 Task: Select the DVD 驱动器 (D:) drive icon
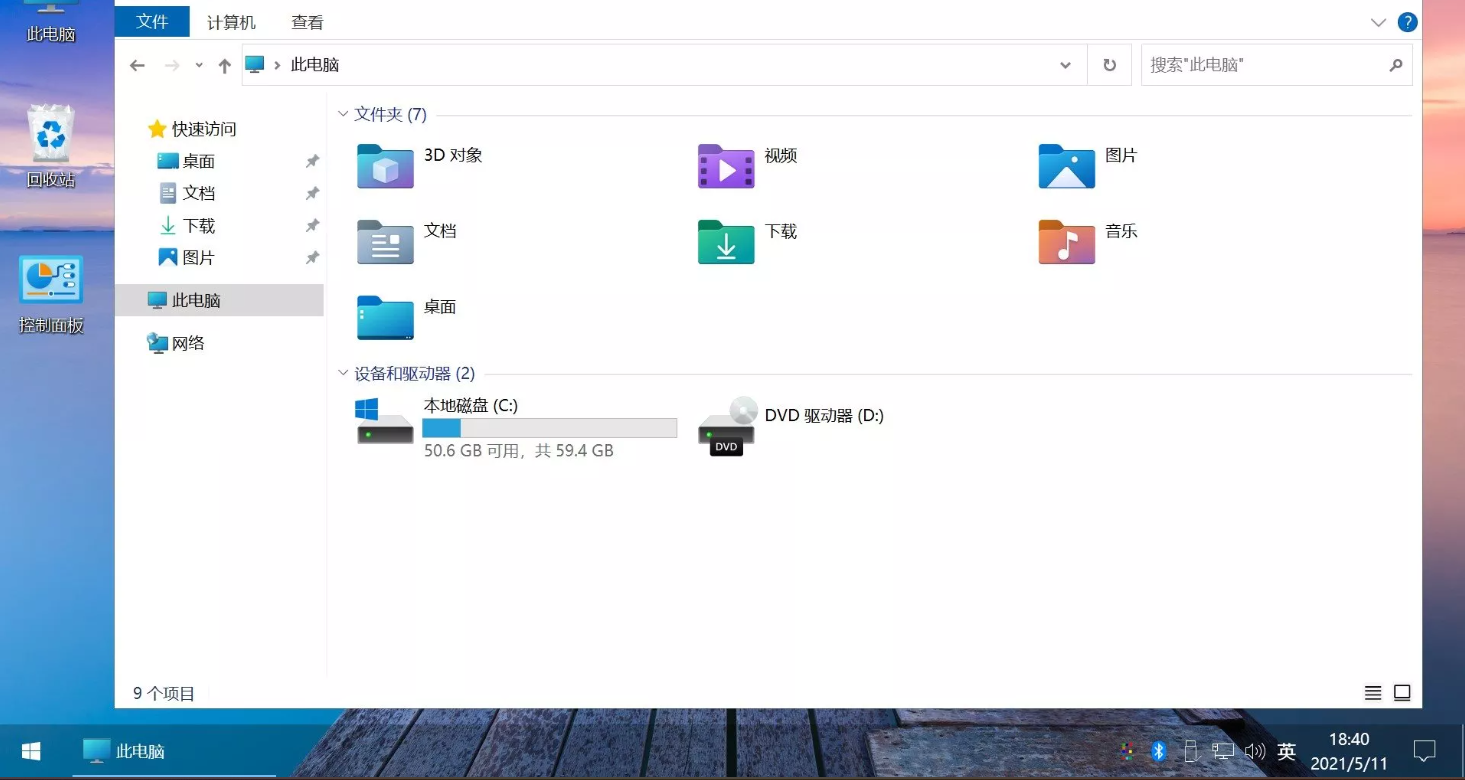pos(727,427)
